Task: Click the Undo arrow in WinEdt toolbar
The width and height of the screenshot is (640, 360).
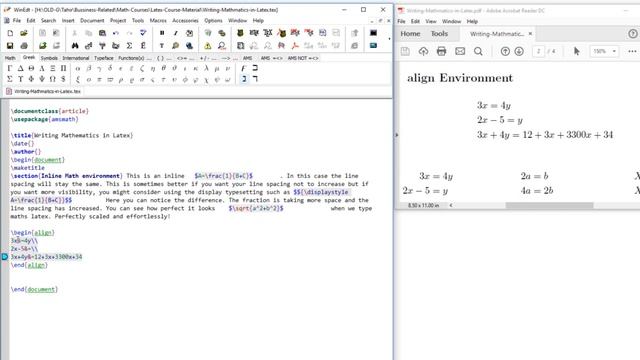Action: (116, 33)
